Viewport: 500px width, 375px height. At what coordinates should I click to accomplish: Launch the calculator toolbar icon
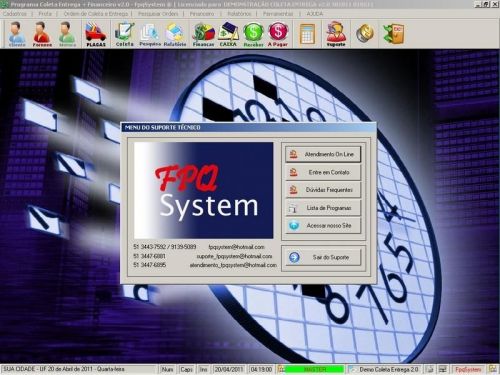click(x=307, y=34)
